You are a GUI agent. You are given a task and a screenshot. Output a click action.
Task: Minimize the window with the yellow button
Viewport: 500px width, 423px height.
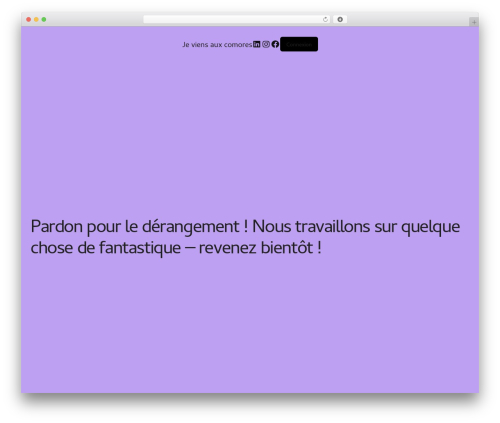click(x=36, y=20)
